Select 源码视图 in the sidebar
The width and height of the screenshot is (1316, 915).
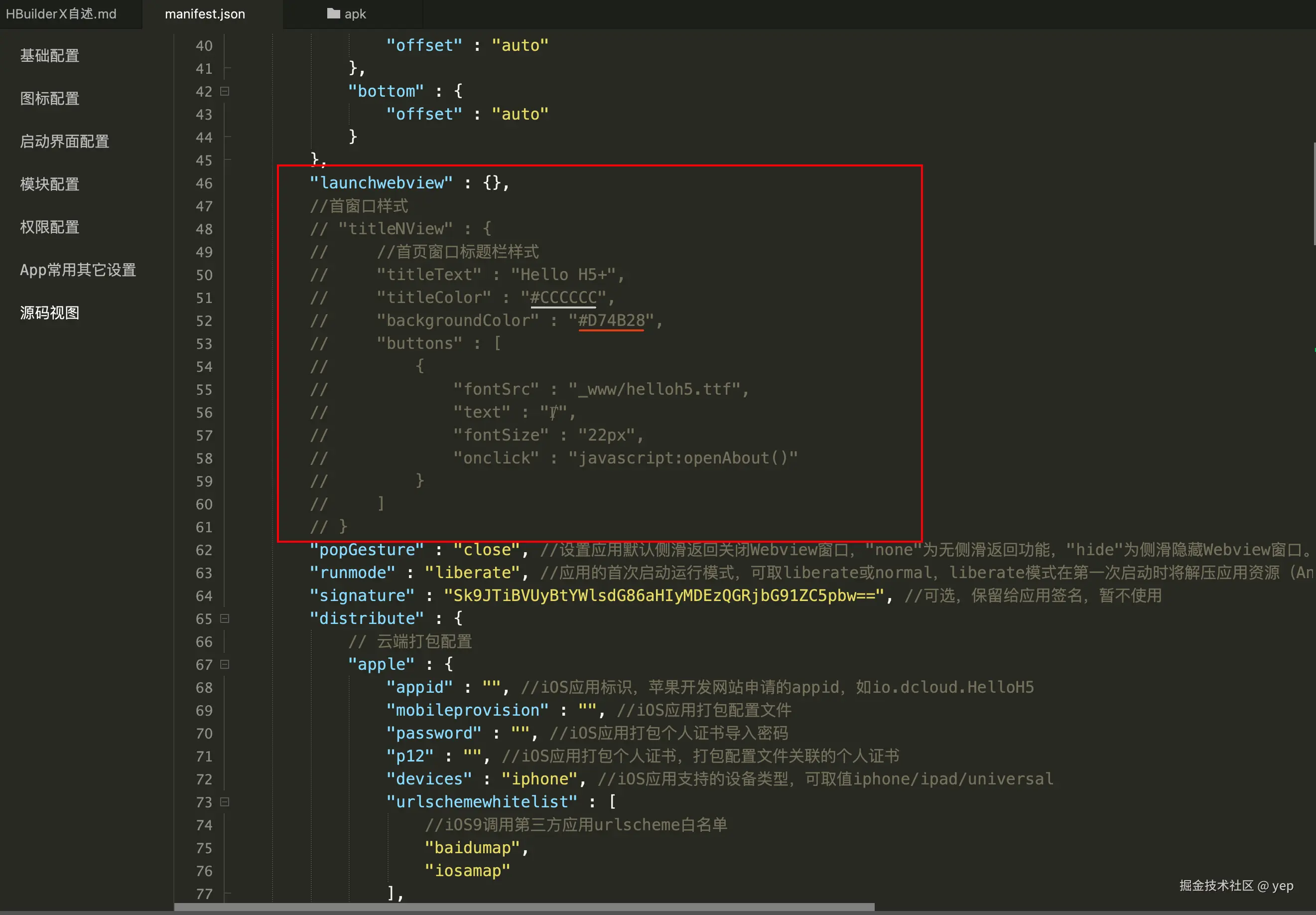click(50, 313)
